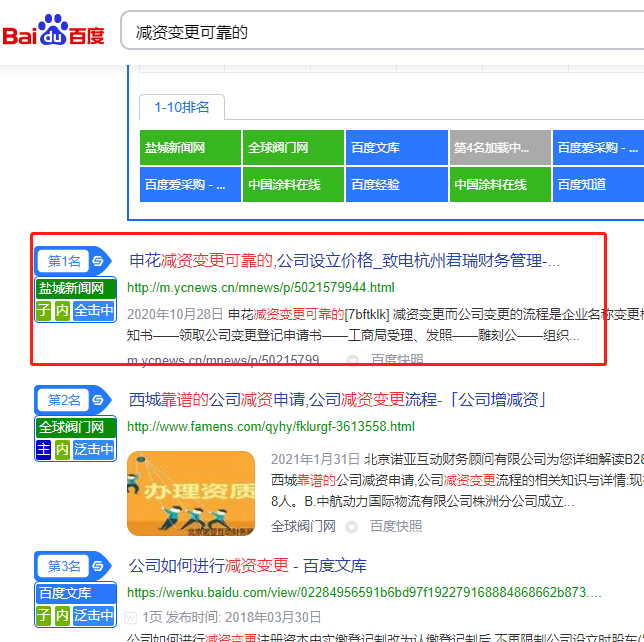
Task: Click the 全击中 tag under 盐城新闻网
Action: (94, 310)
